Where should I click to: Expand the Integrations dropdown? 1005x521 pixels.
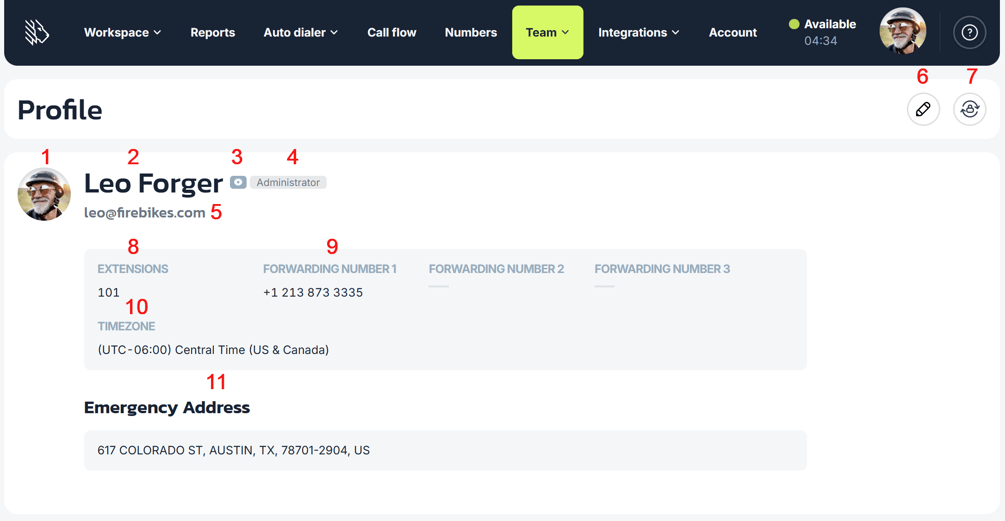click(638, 33)
